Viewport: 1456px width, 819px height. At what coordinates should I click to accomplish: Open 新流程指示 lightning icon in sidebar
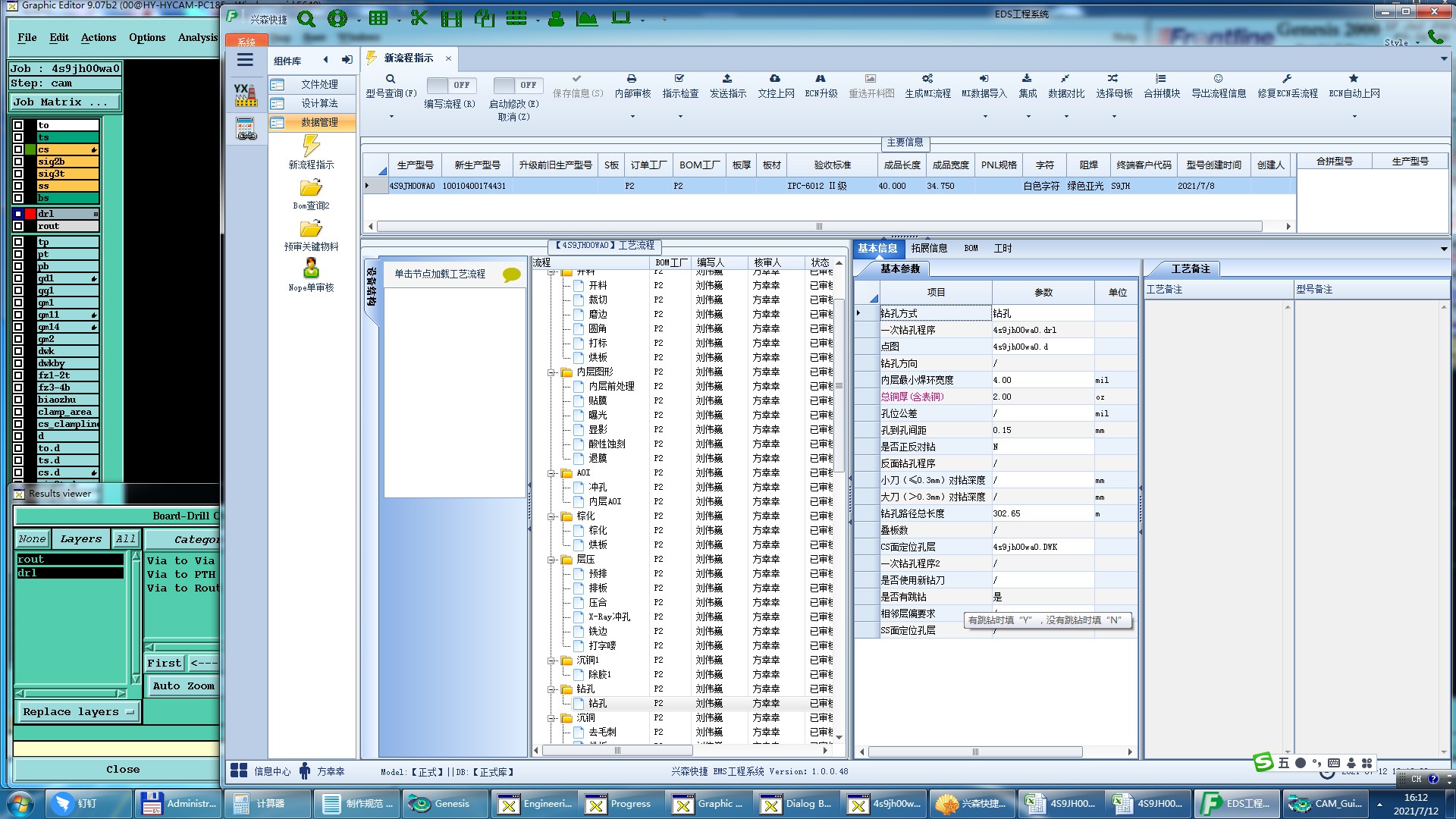click(x=311, y=146)
